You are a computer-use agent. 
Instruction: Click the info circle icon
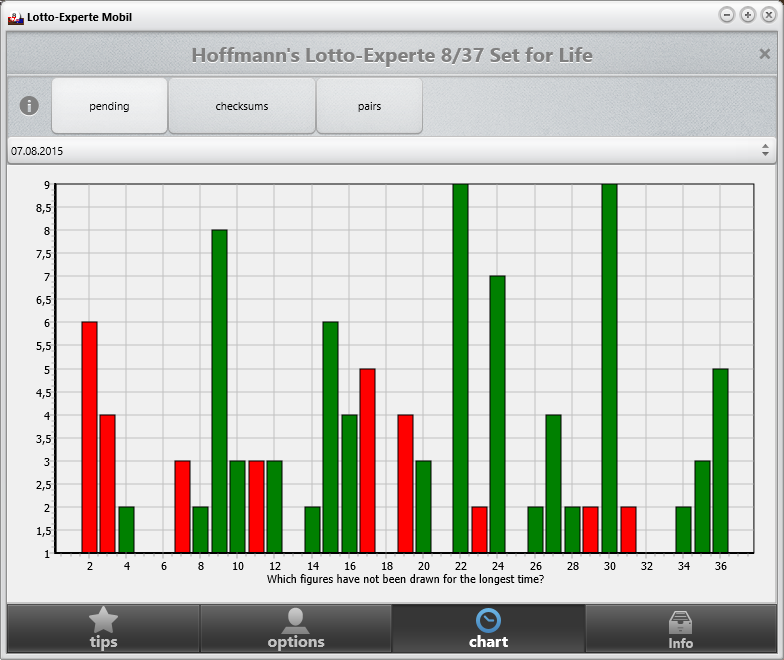29,106
